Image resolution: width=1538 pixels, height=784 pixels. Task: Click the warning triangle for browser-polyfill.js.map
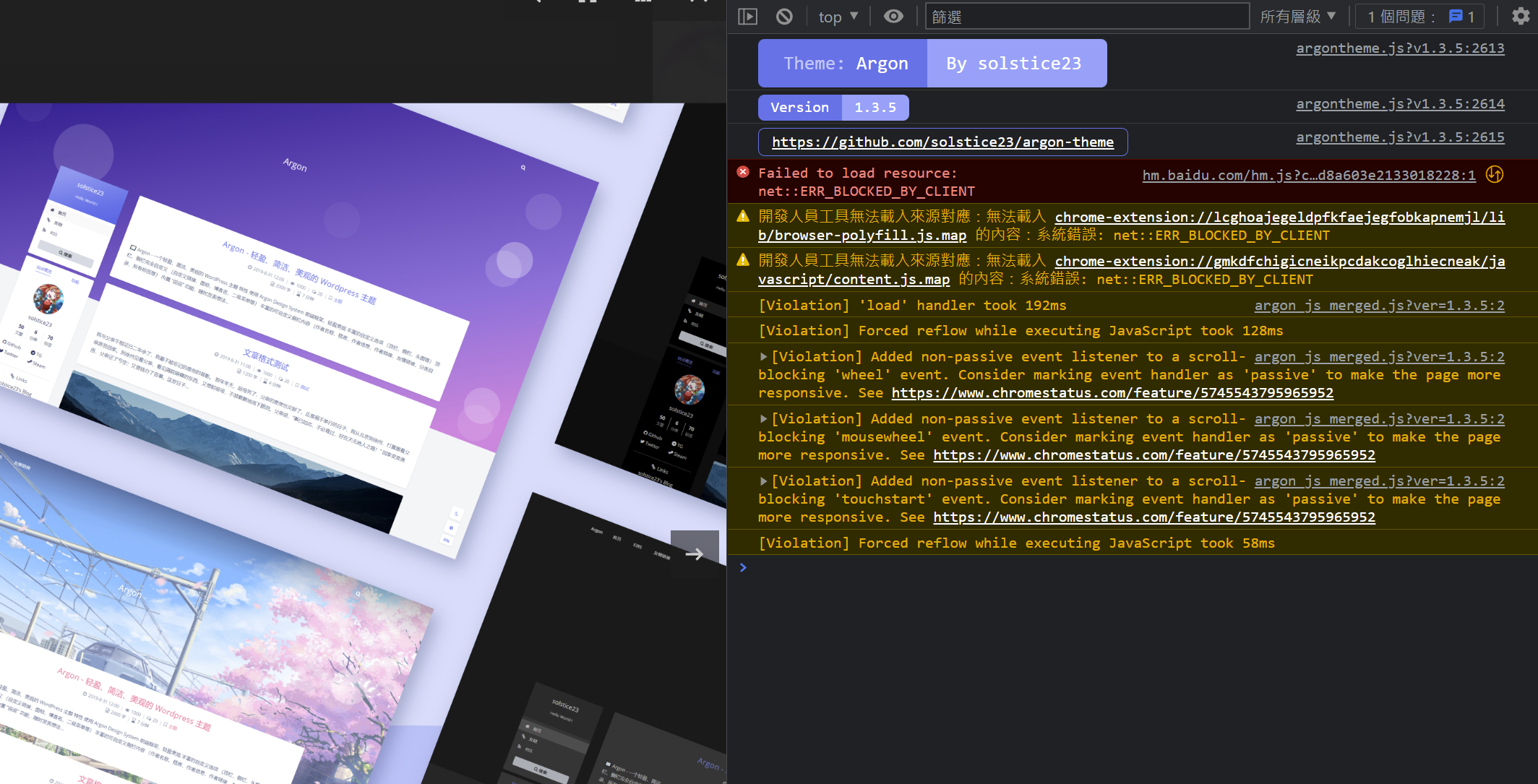click(x=743, y=216)
